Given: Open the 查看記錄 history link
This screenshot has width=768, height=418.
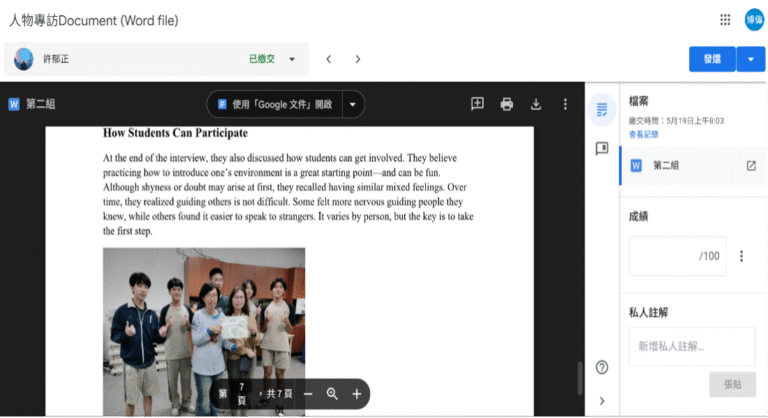Looking at the screenshot, I should (643, 134).
